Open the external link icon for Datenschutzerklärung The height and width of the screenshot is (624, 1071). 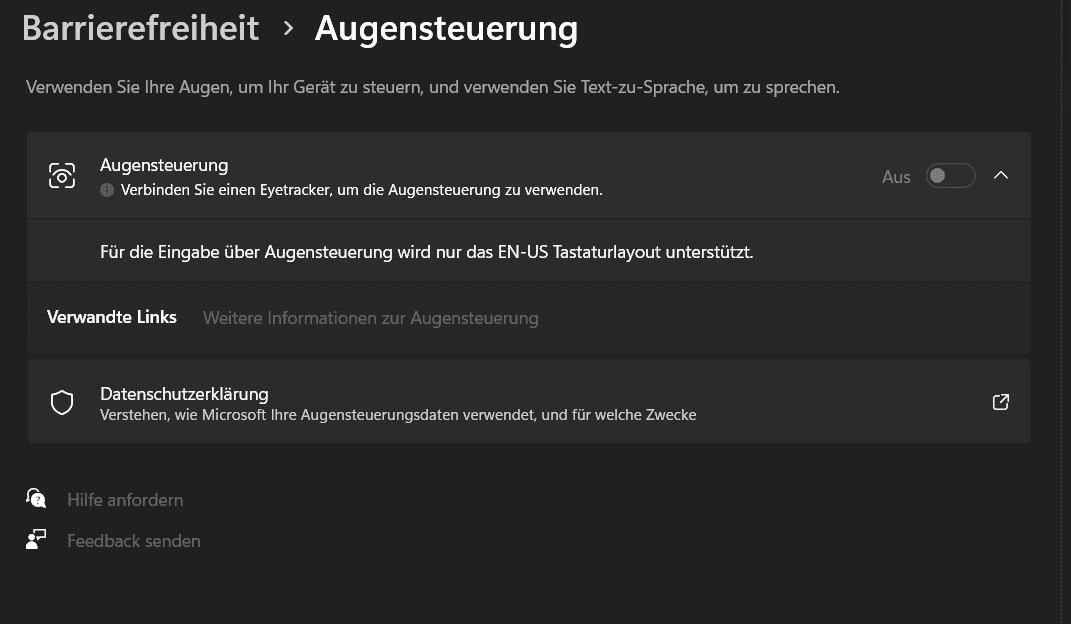(1000, 402)
